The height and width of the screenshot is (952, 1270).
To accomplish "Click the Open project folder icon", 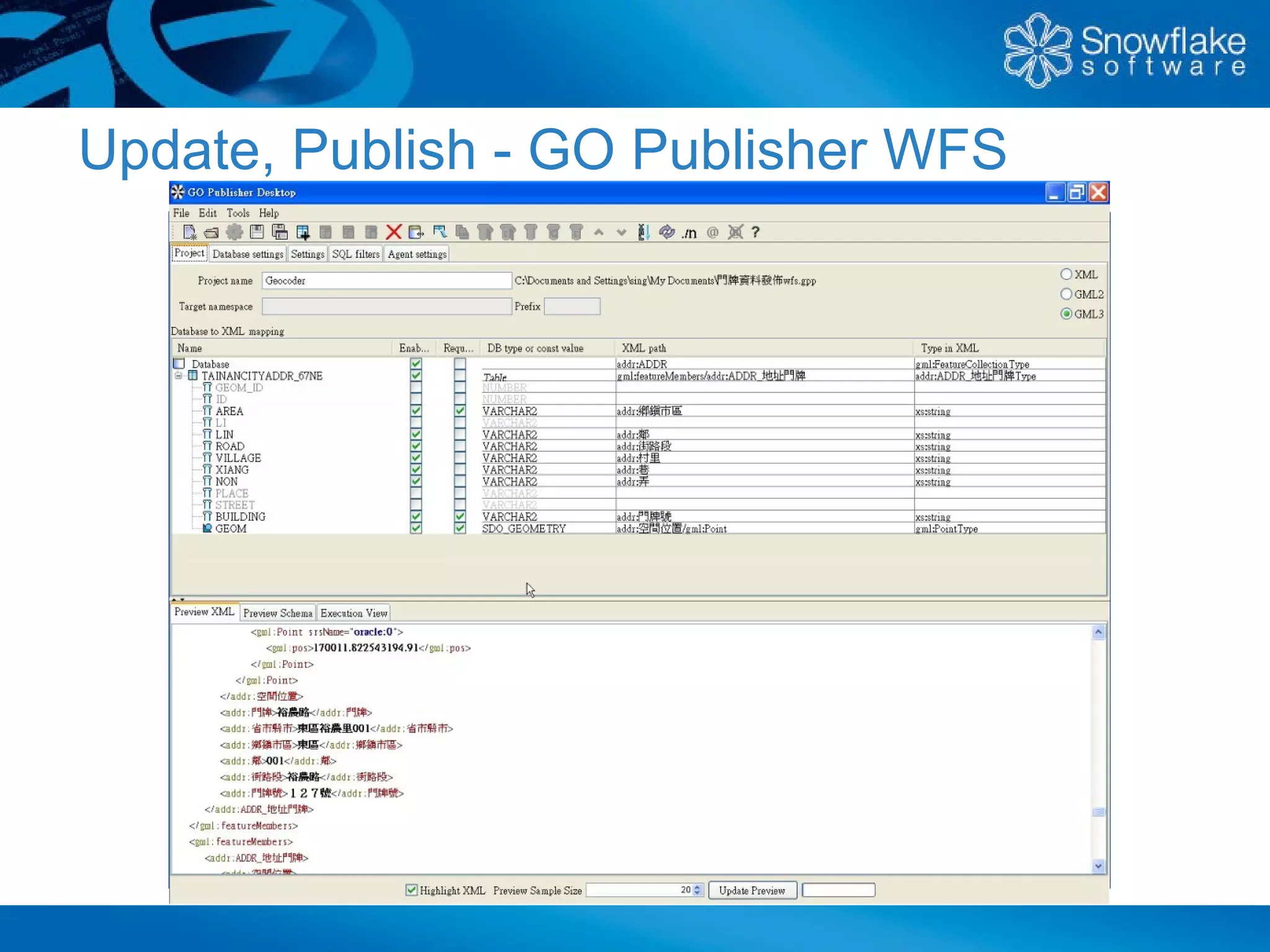I will point(211,233).
